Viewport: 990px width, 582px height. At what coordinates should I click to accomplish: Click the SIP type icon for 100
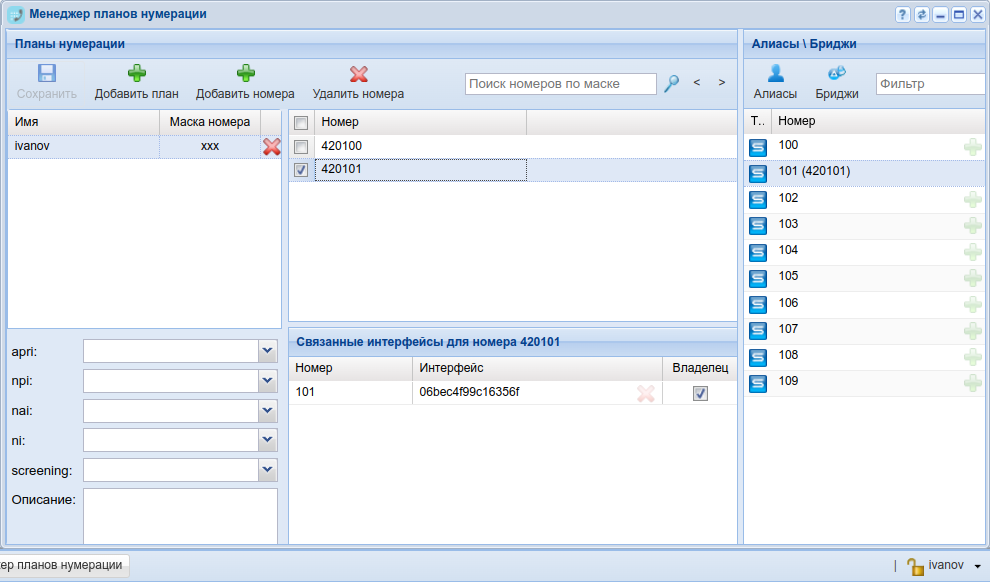758,147
